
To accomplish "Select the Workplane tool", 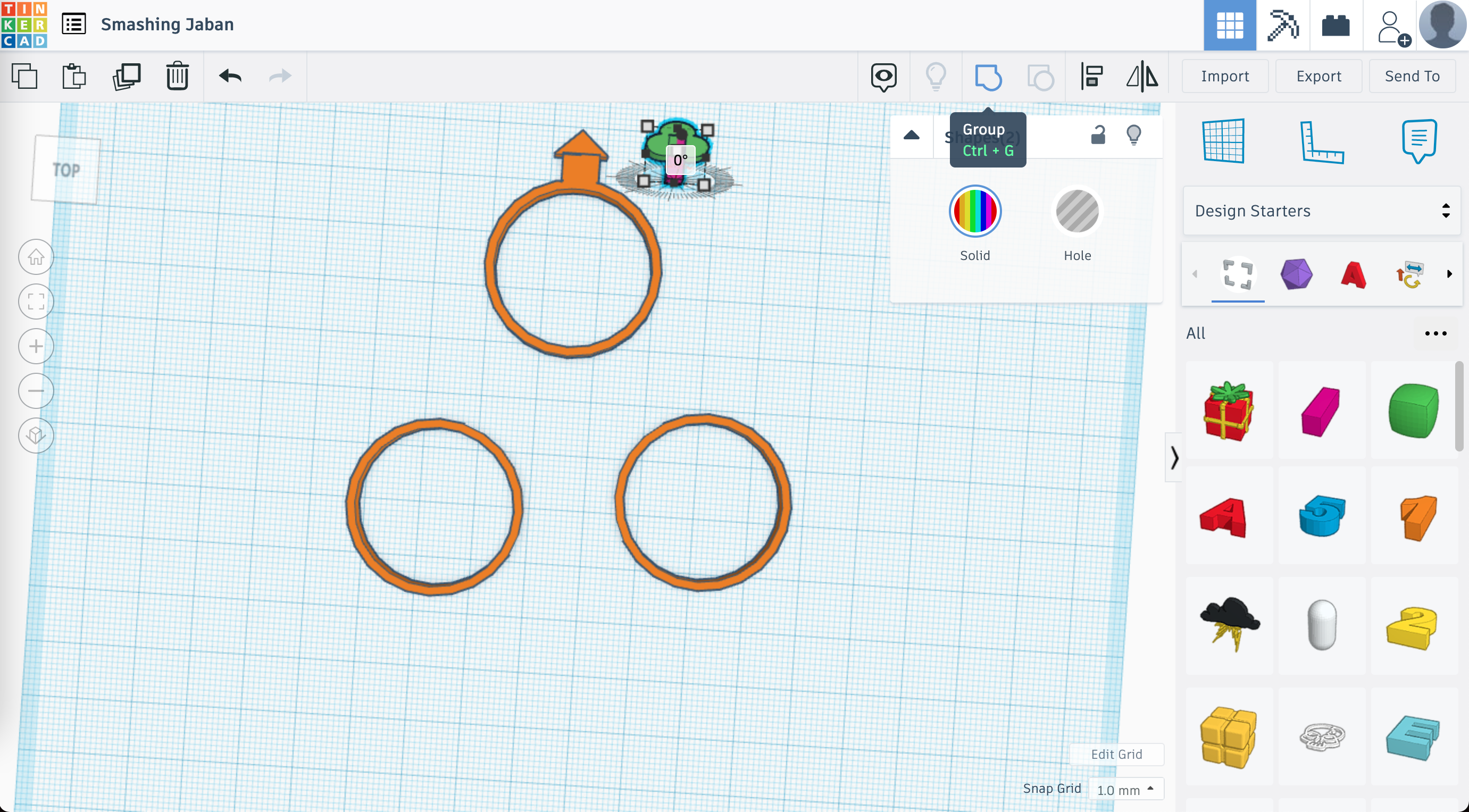I will (x=1224, y=142).
